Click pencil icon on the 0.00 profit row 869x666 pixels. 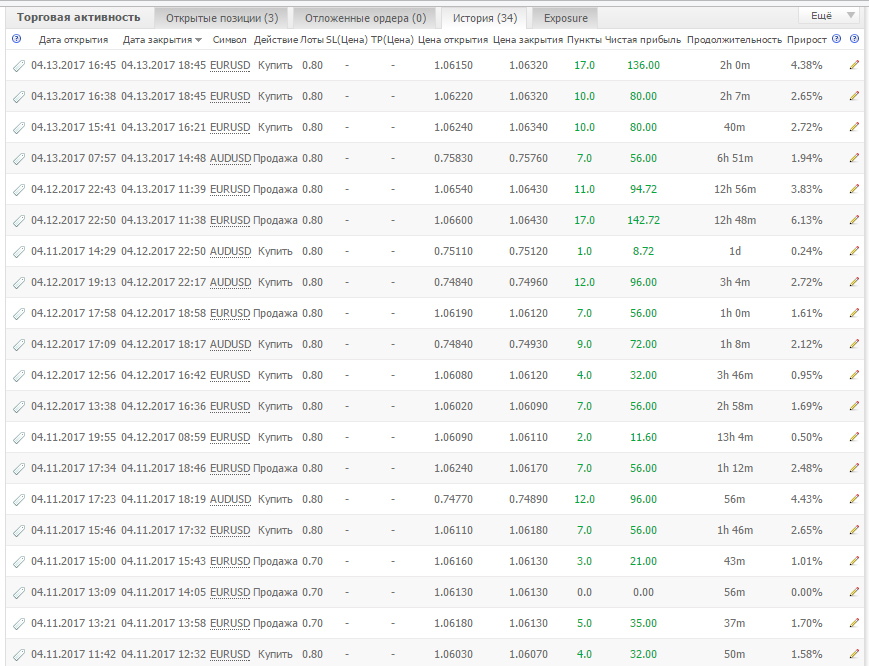(x=854, y=593)
